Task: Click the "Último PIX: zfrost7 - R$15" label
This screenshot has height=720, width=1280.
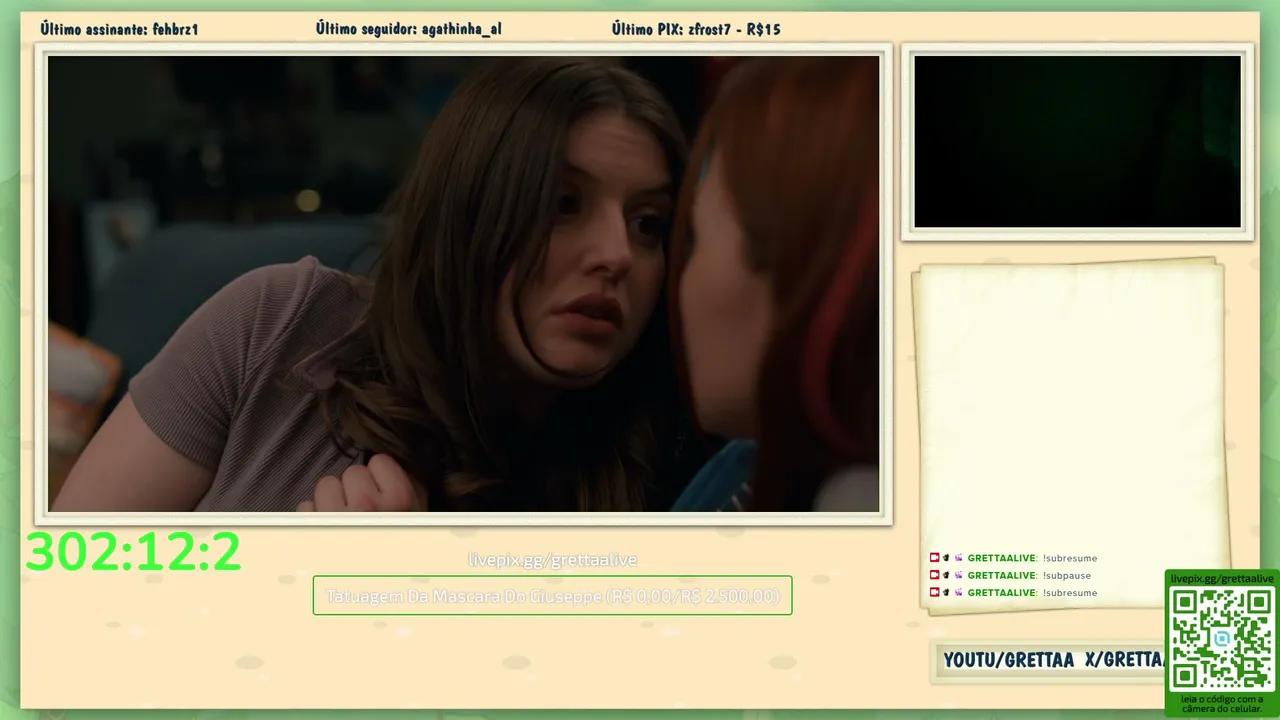Action: (x=696, y=29)
